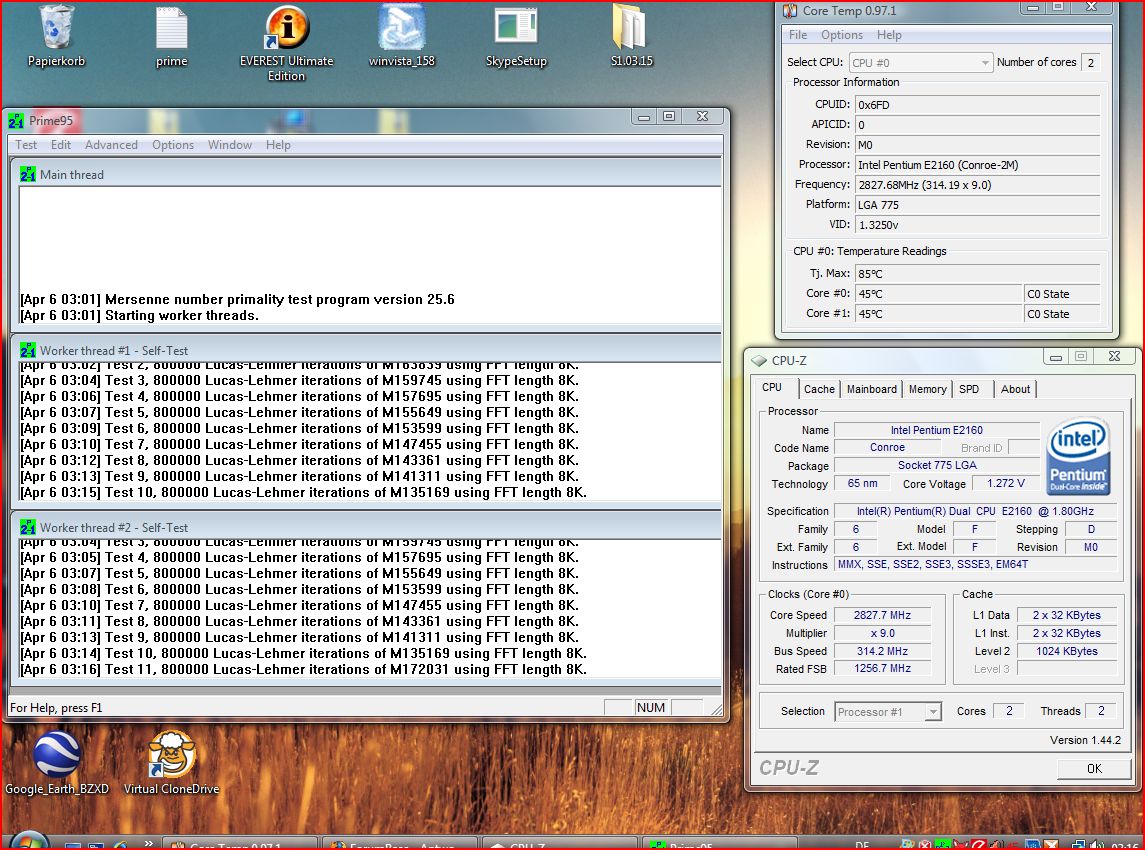Screen dimensions: 1145x850
Task: Click the Level 2 cache value 1024 KBytes
Action: click(x=1066, y=651)
